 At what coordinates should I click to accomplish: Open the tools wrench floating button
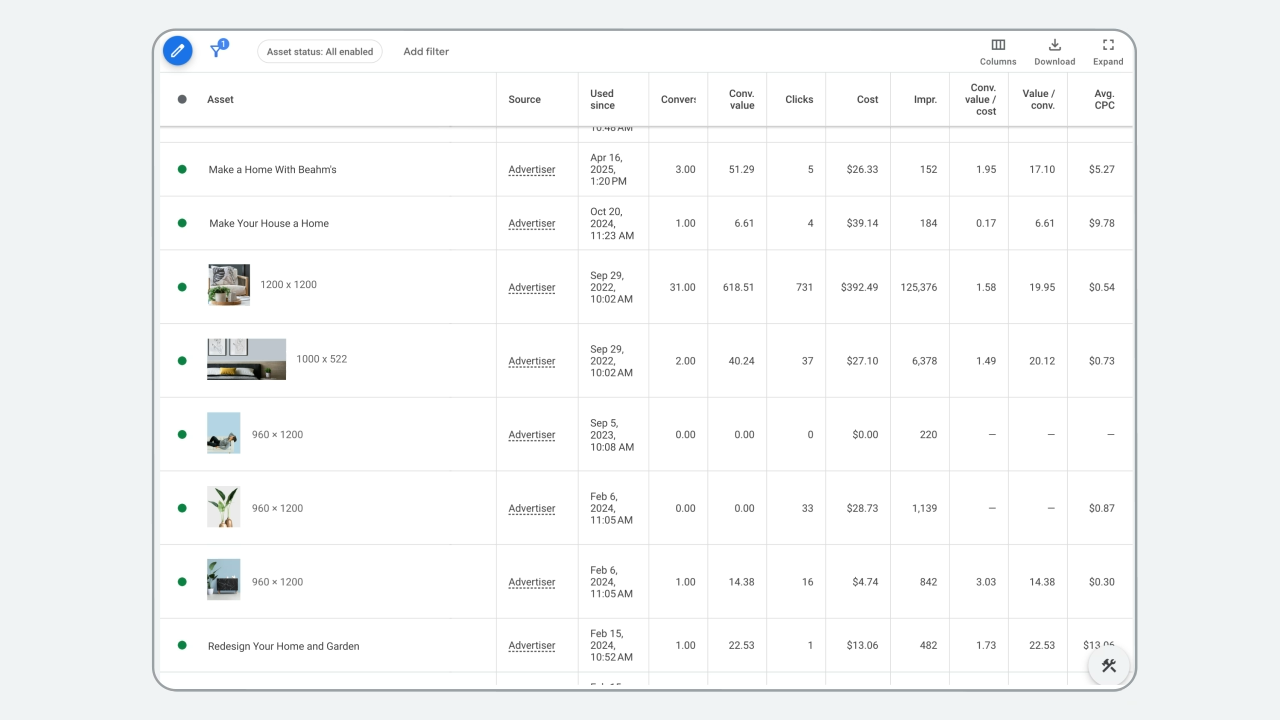pos(1108,666)
